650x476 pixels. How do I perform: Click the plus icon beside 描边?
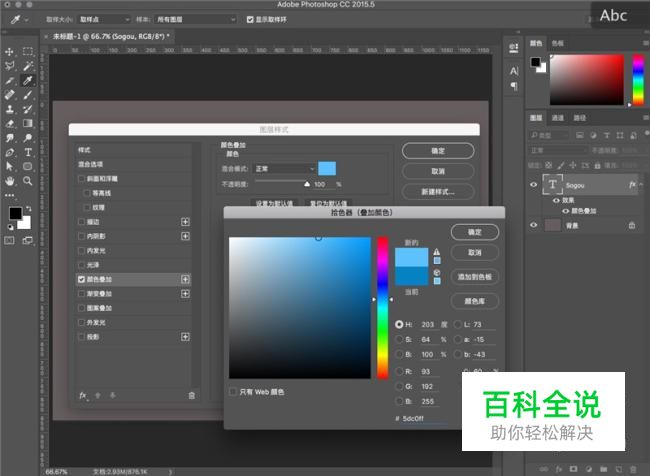185,222
